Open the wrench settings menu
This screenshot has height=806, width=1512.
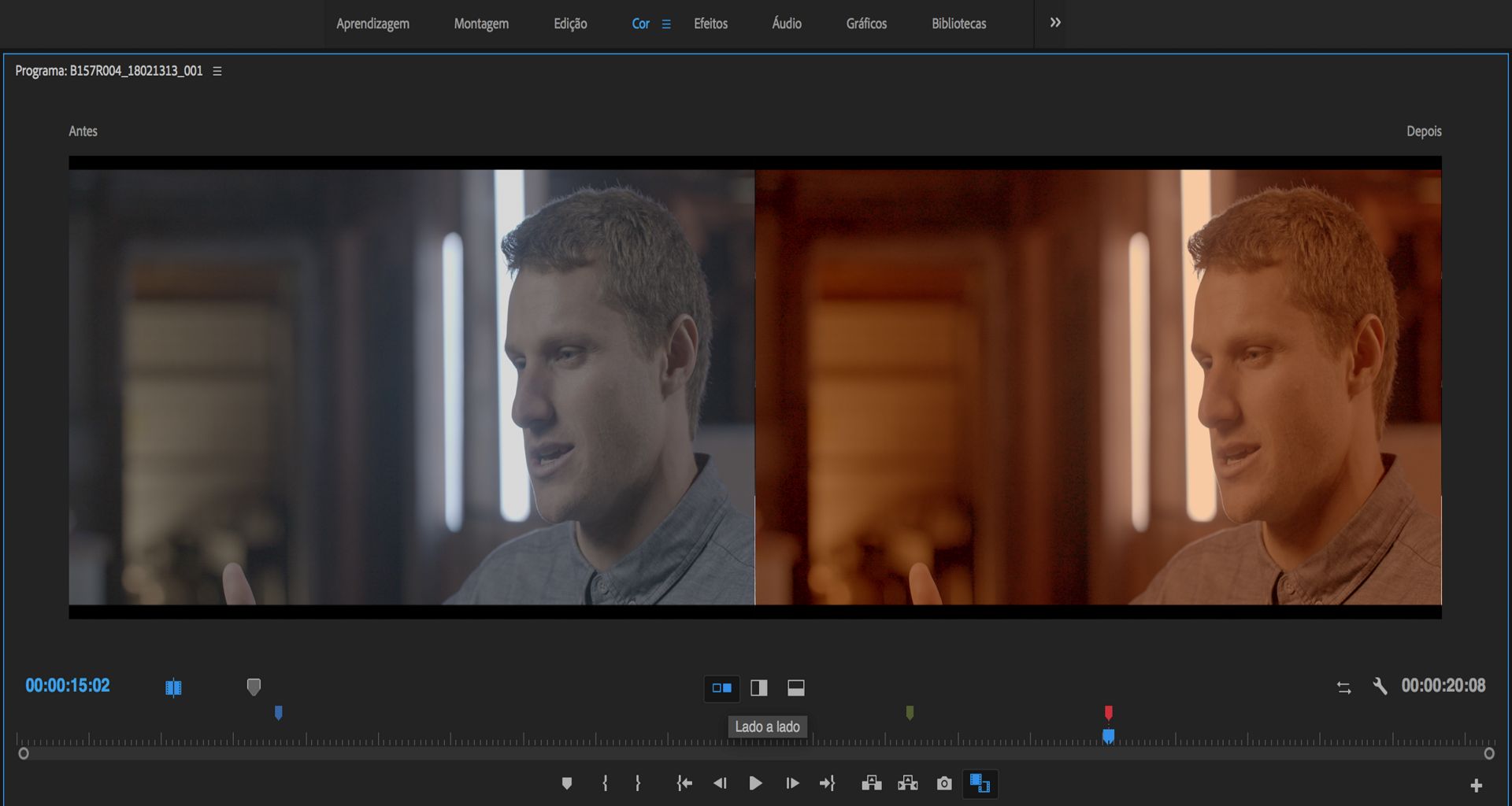click(x=1380, y=686)
